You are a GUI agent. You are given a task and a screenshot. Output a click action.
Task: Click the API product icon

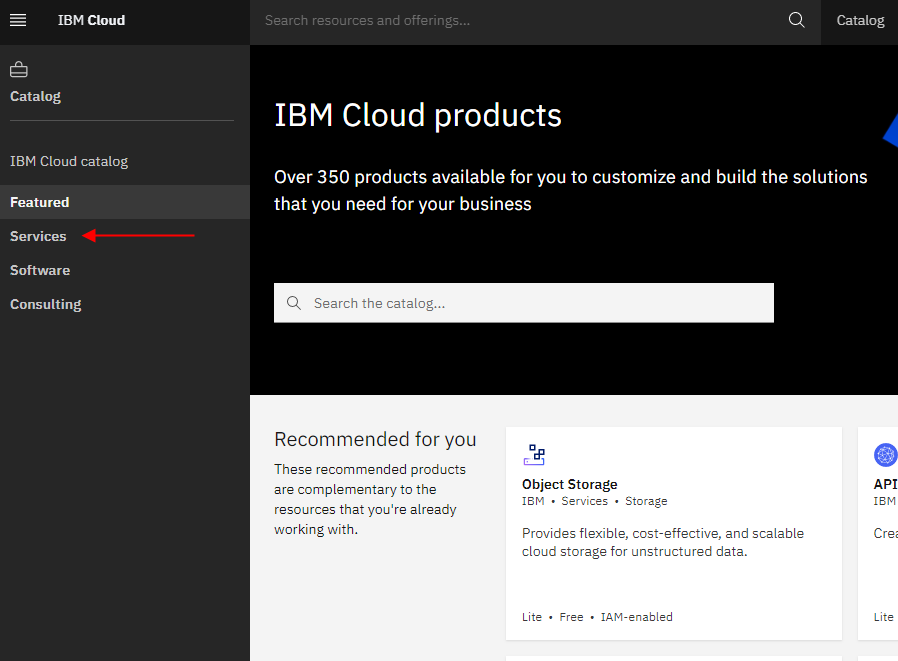tap(885, 455)
